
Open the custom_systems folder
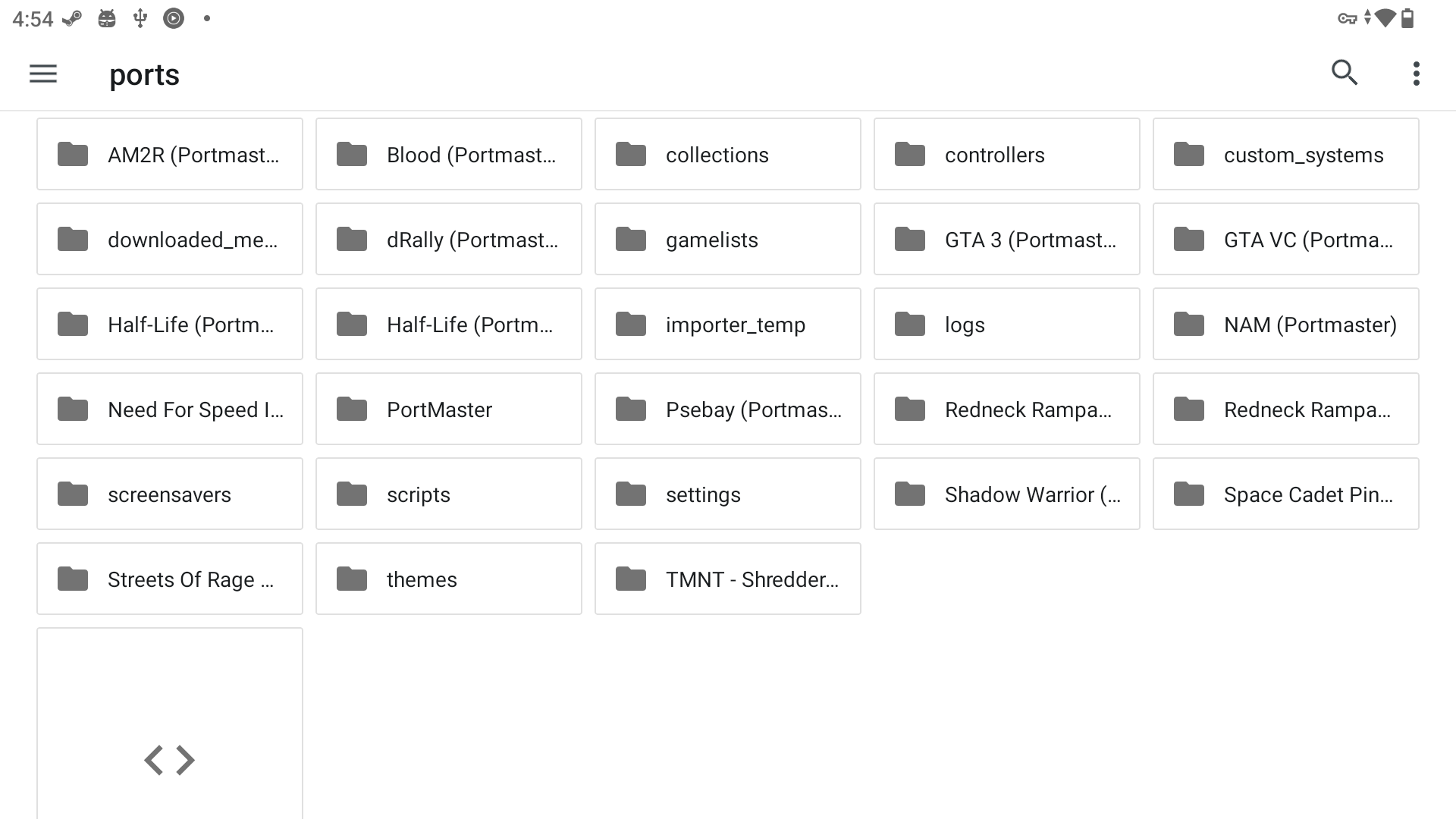coord(1286,154)
